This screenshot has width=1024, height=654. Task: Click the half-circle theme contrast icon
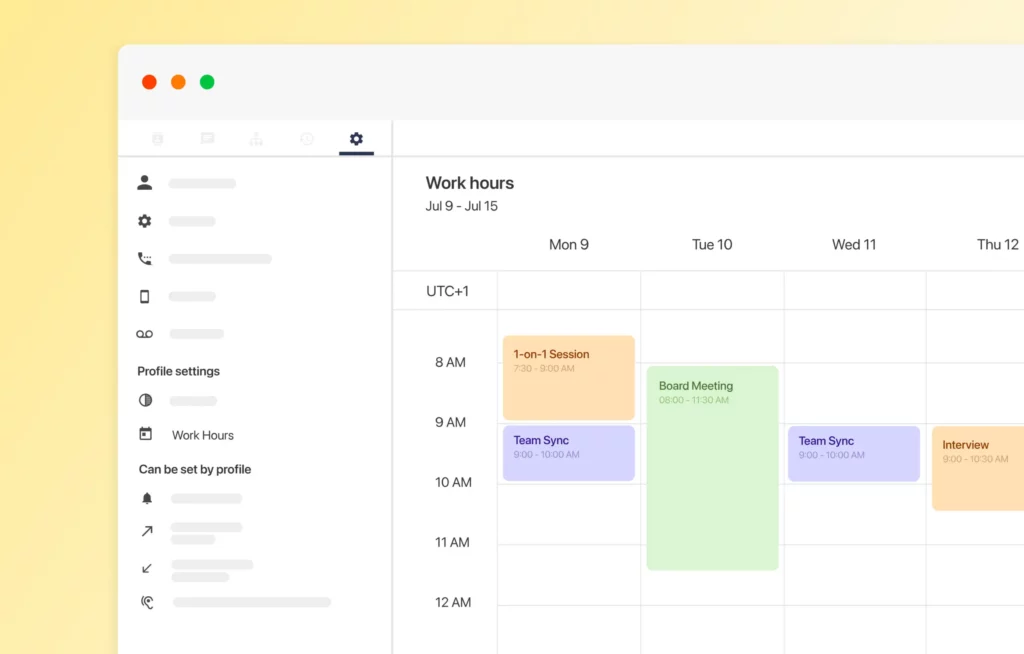[146, 400]
